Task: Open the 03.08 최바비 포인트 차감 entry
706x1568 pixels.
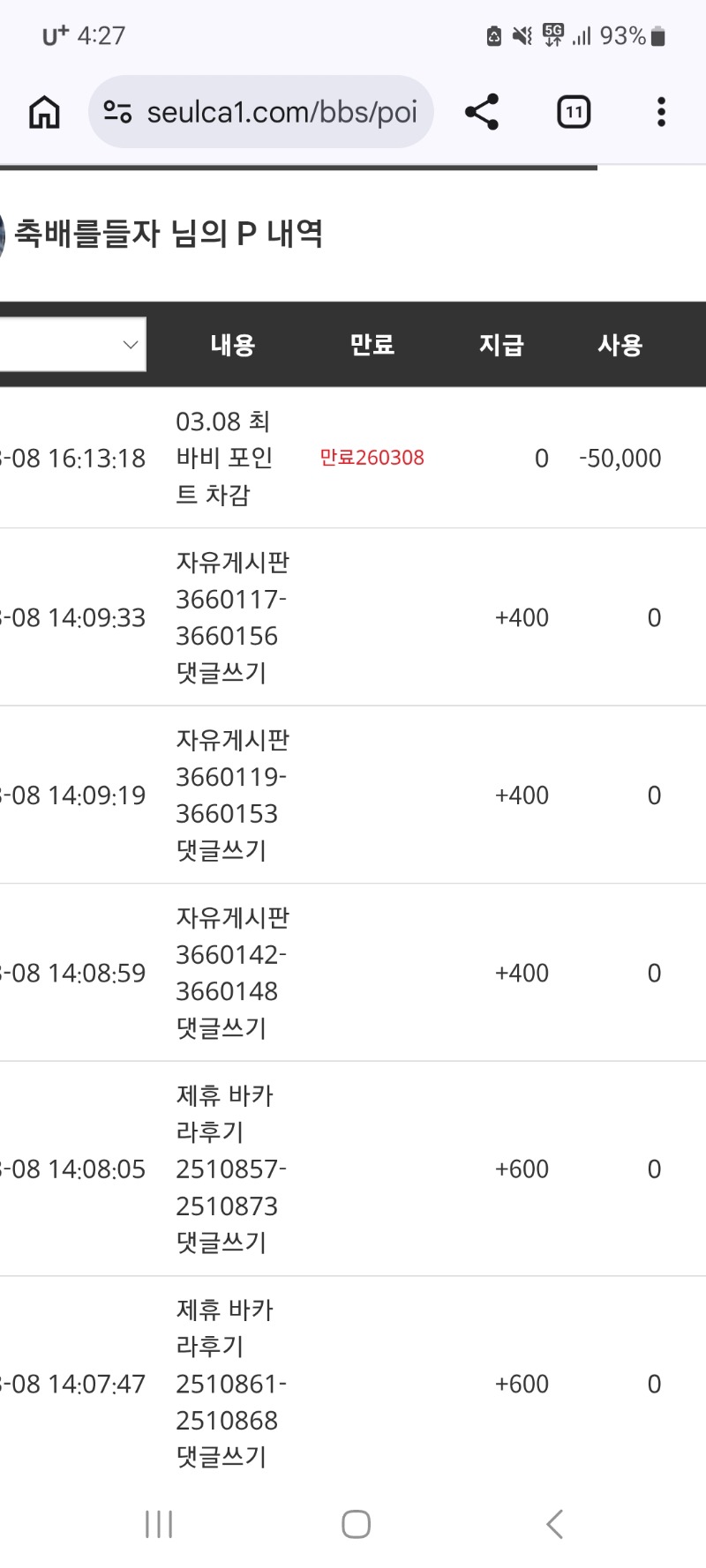Action: click(x=224, y=458)
